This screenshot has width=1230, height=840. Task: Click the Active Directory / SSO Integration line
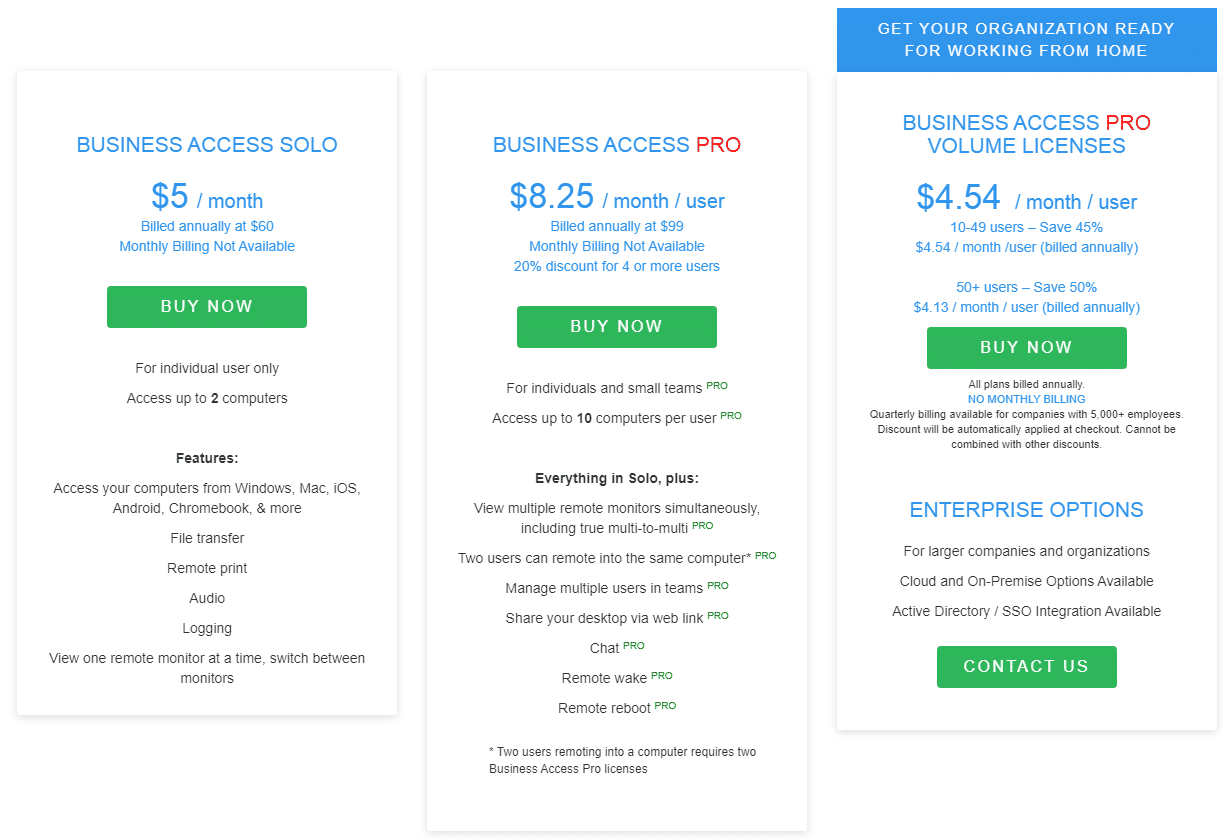click(x=1026, y=611)
